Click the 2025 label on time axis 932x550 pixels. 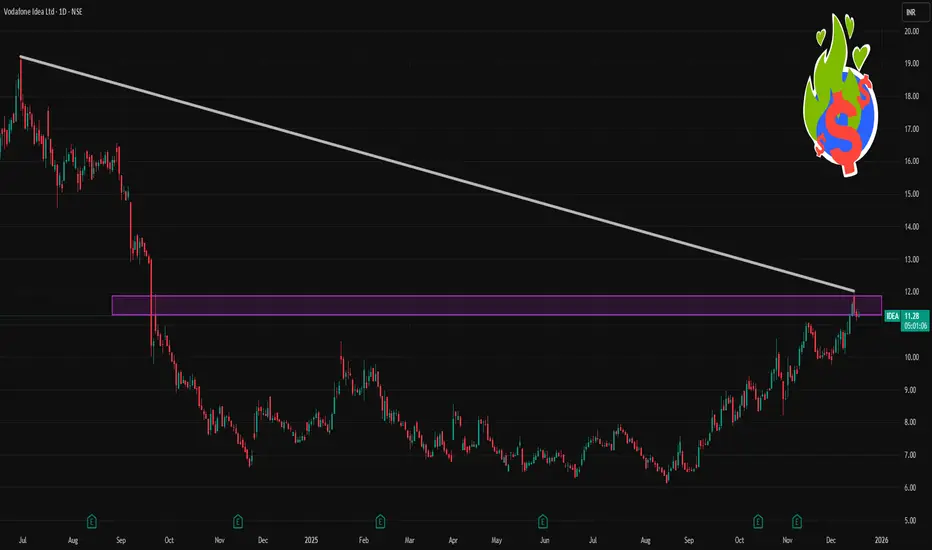[x=311, y=540]
